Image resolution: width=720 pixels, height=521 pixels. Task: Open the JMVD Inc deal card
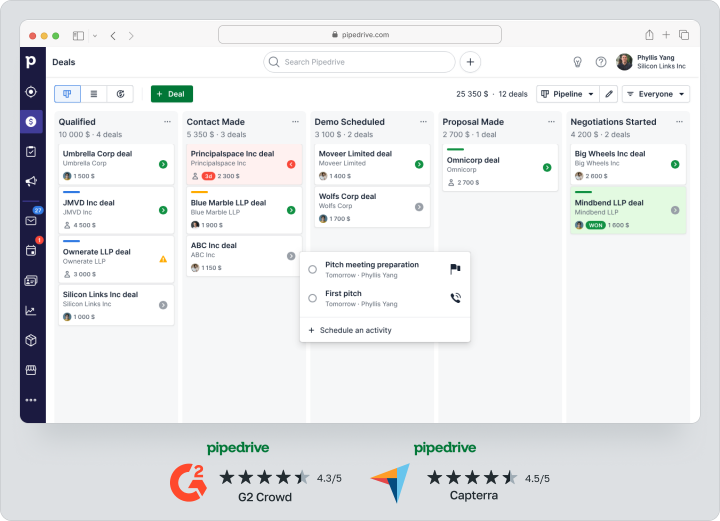(x=116, y=211)
